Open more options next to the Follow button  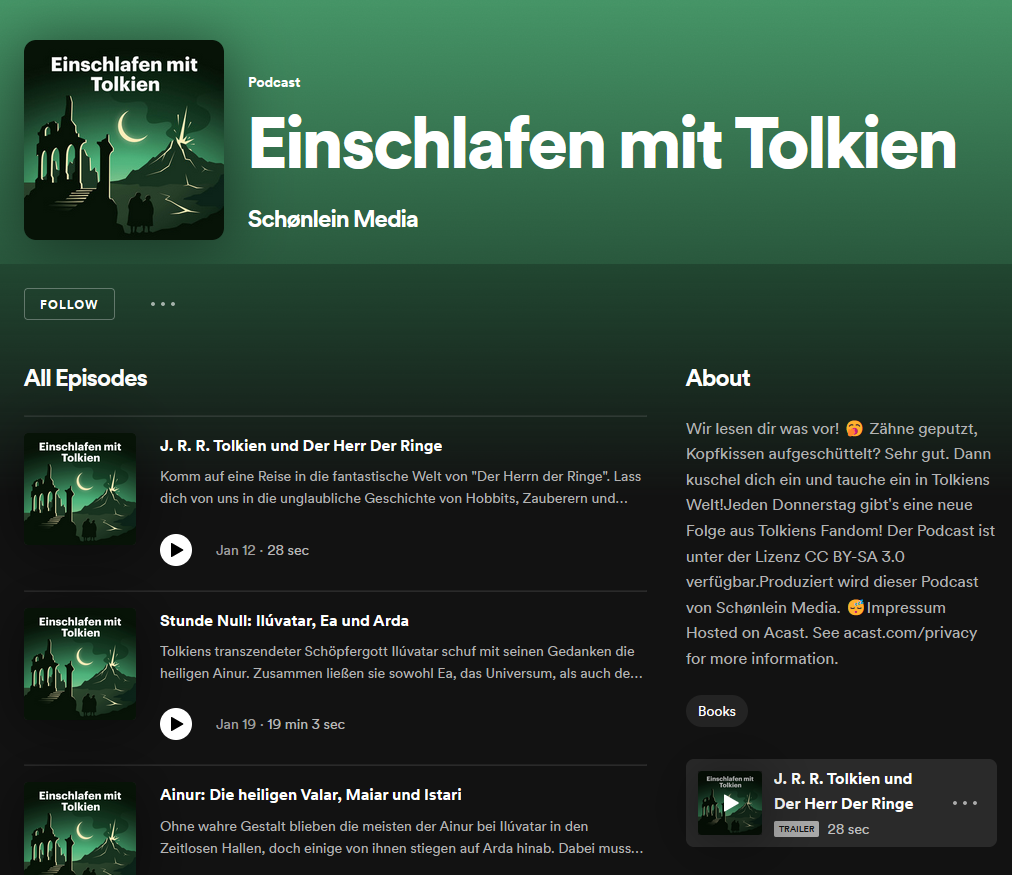click(x=163, y=304)
